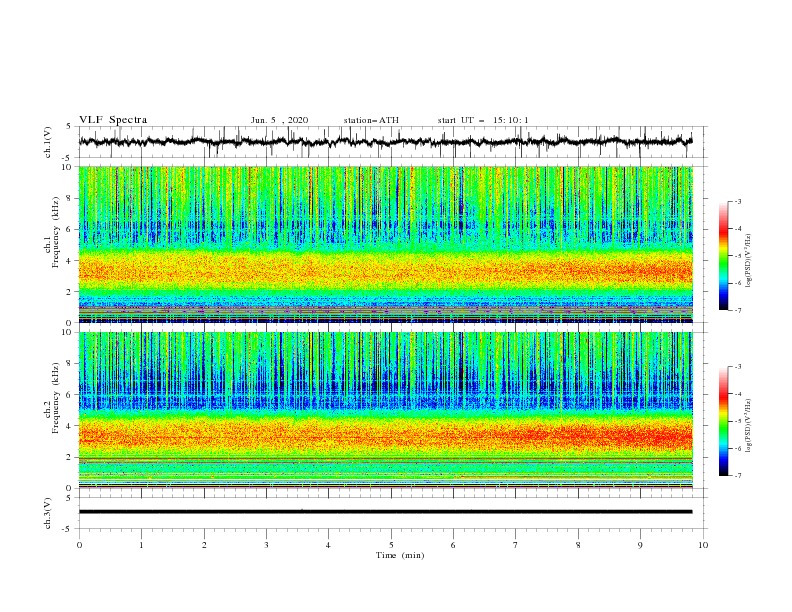Click the "start UT = 15:10:1" label
The width and height of the screenshot is (792, 612).
point(483,120)
